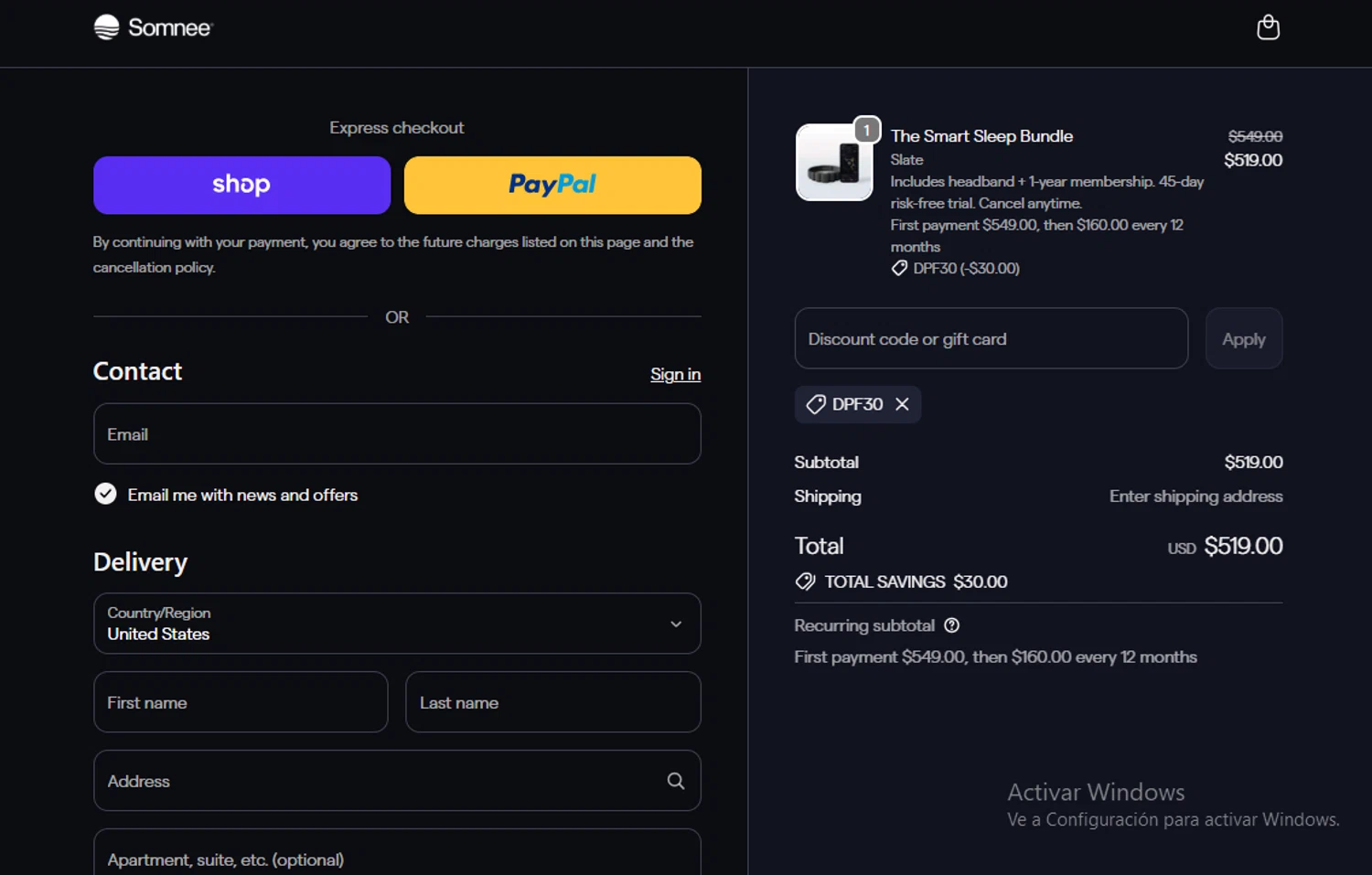Focus the First name field
This screenshot has width=1372, height=875.
coord(241,702)
